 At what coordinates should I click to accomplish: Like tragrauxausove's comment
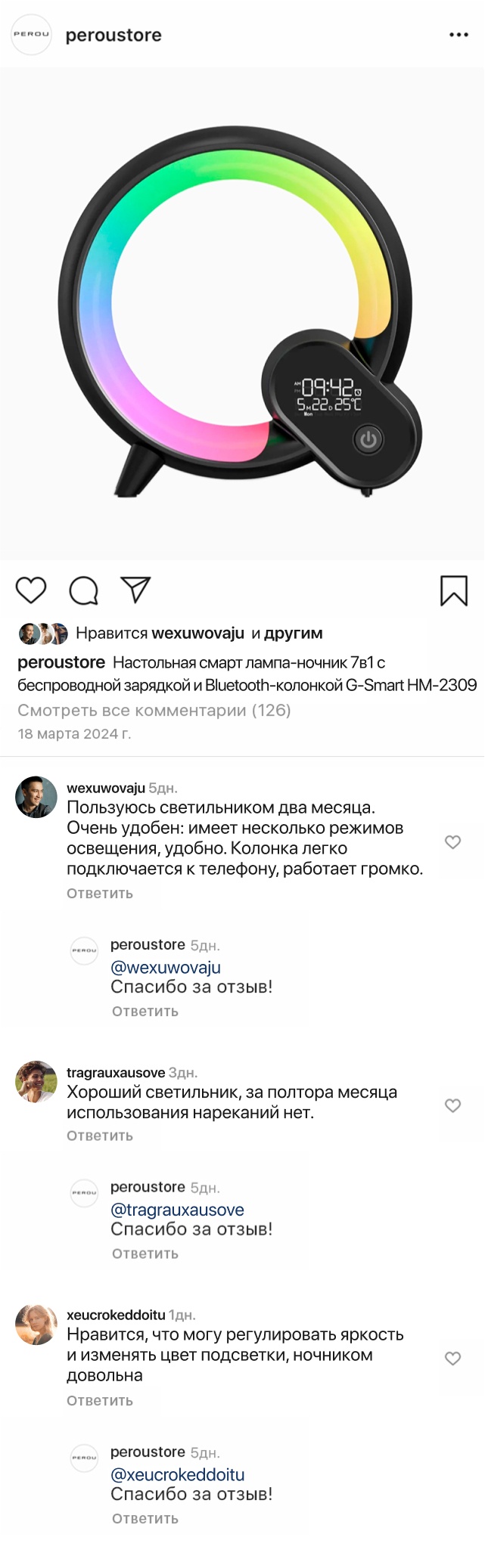[452, 1105]
